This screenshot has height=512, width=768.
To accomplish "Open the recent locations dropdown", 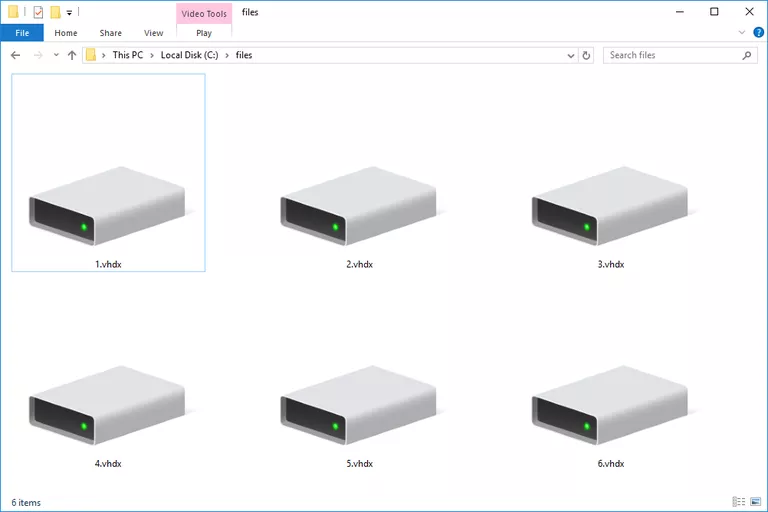I will (x=56, y=55).
